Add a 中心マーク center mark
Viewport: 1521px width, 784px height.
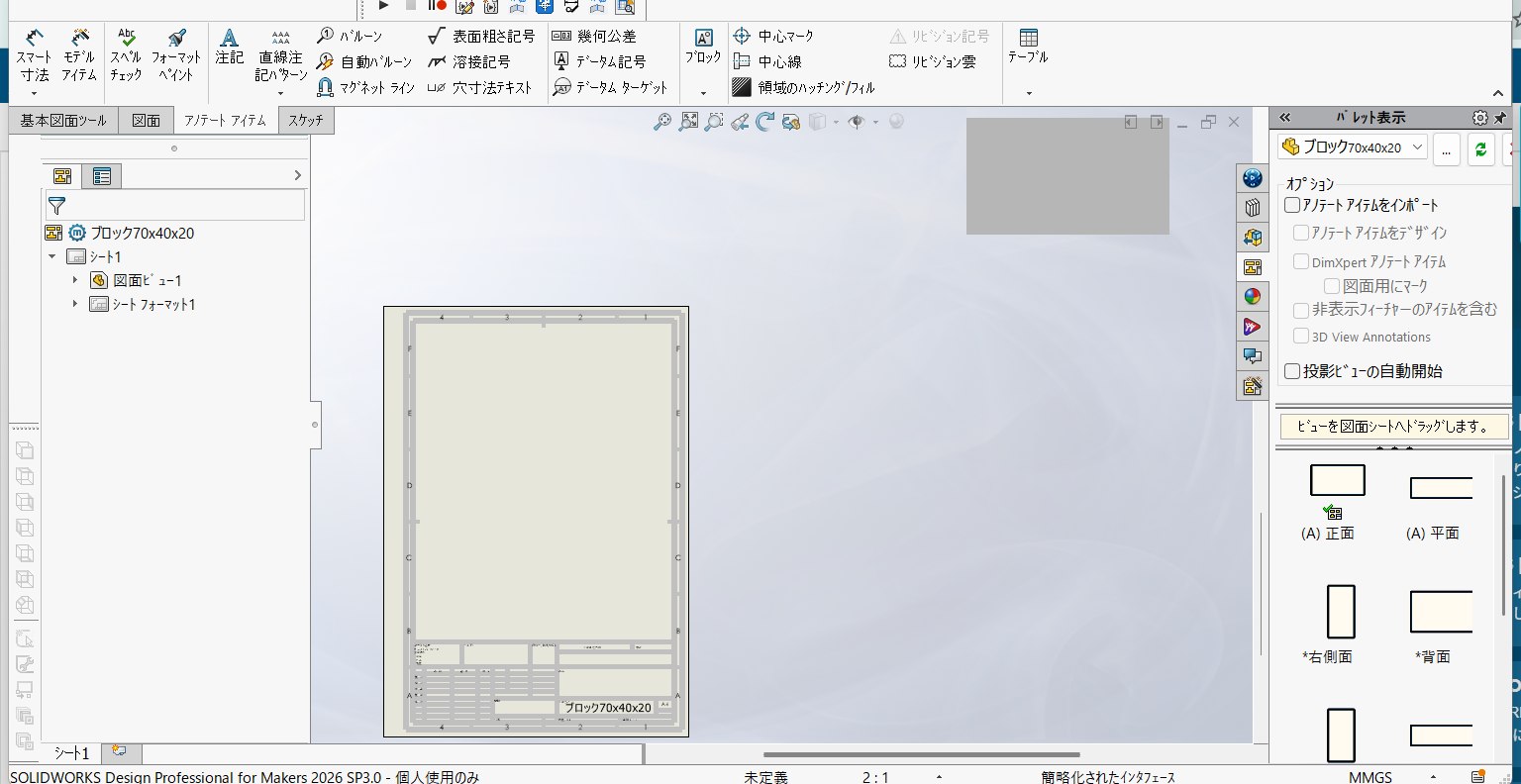[773, 36]
